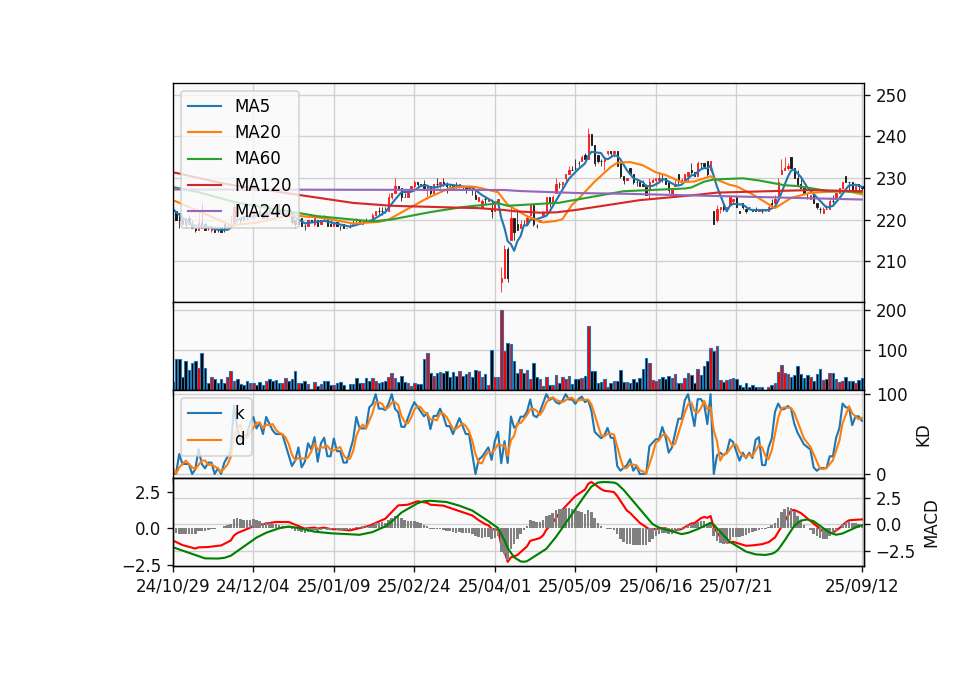Click the 200 volume axis tick
Viewport: 960px width, 690px height.
click(x=891, y=311)
